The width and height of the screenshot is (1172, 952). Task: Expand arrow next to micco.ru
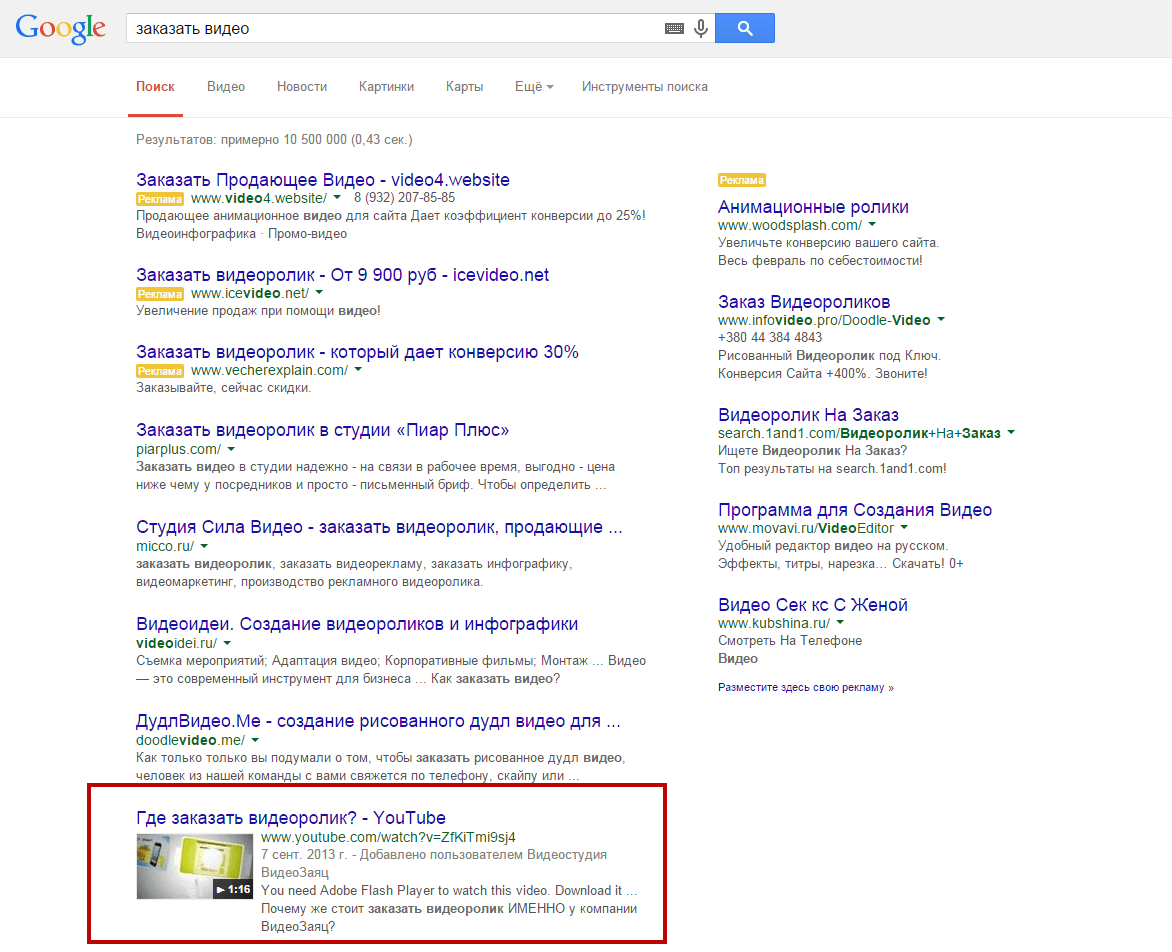204,546
